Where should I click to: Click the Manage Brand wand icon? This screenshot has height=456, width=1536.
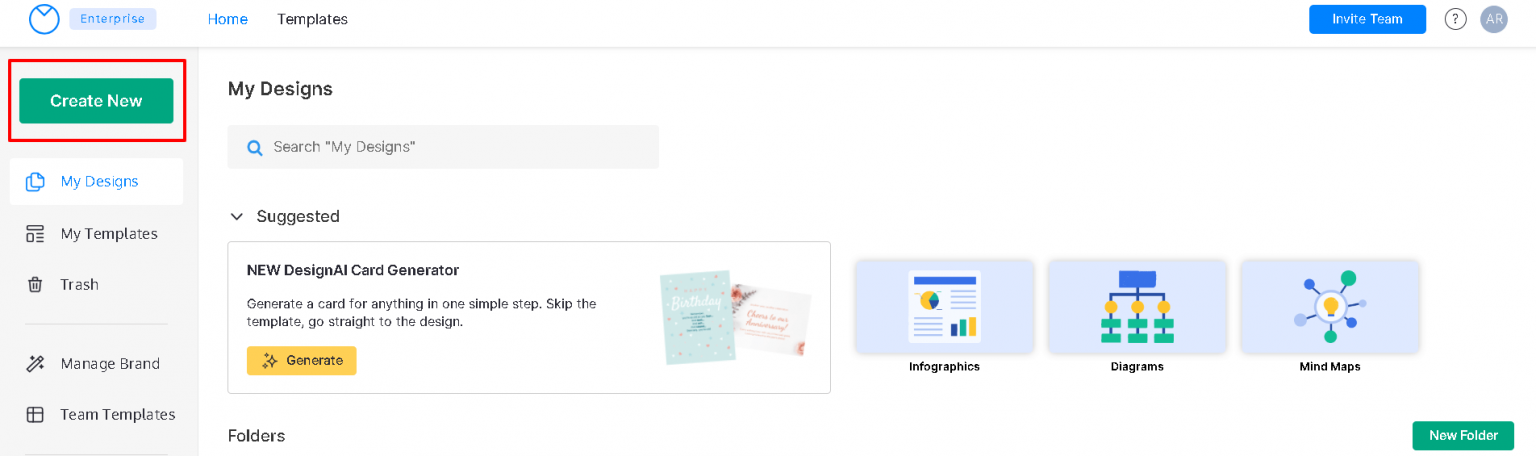pos(35,364)
